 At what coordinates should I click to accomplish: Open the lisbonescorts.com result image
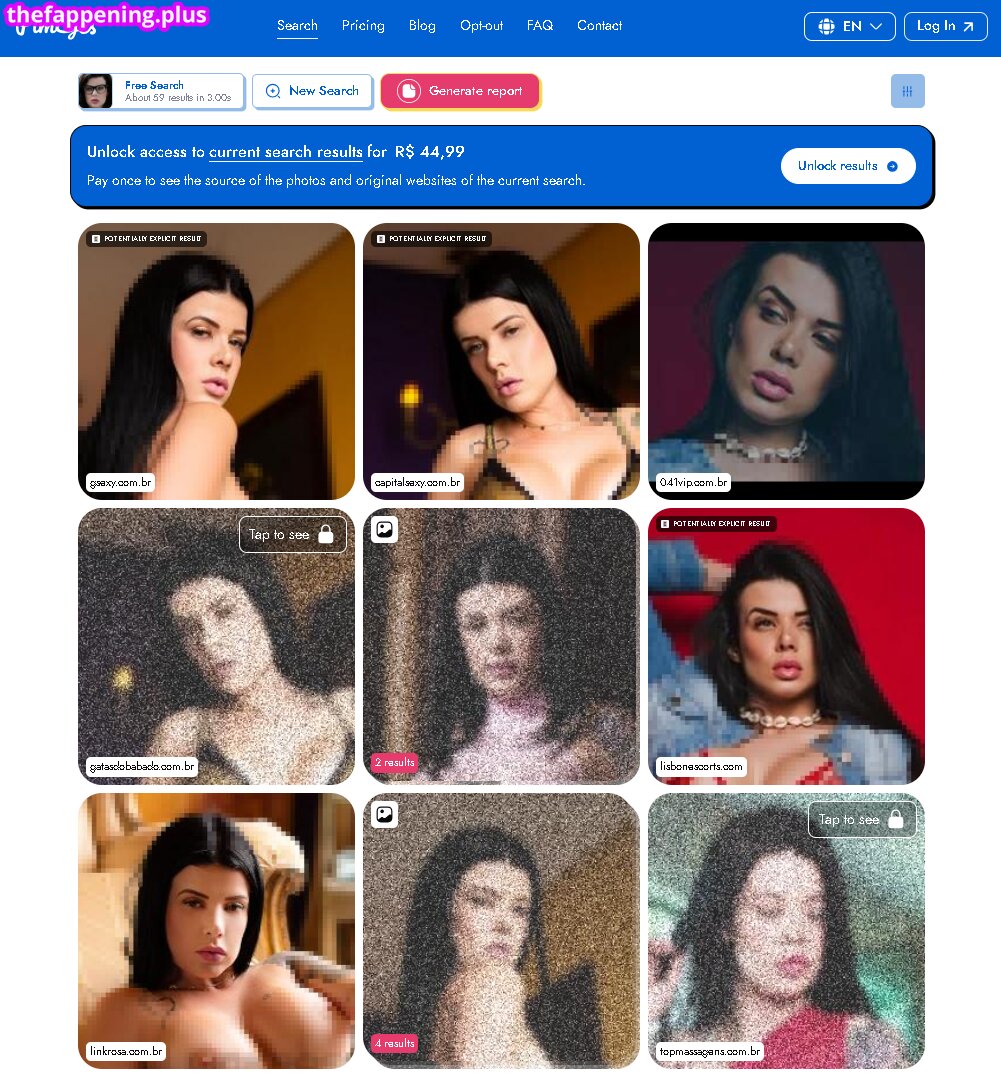coord(786,646)
